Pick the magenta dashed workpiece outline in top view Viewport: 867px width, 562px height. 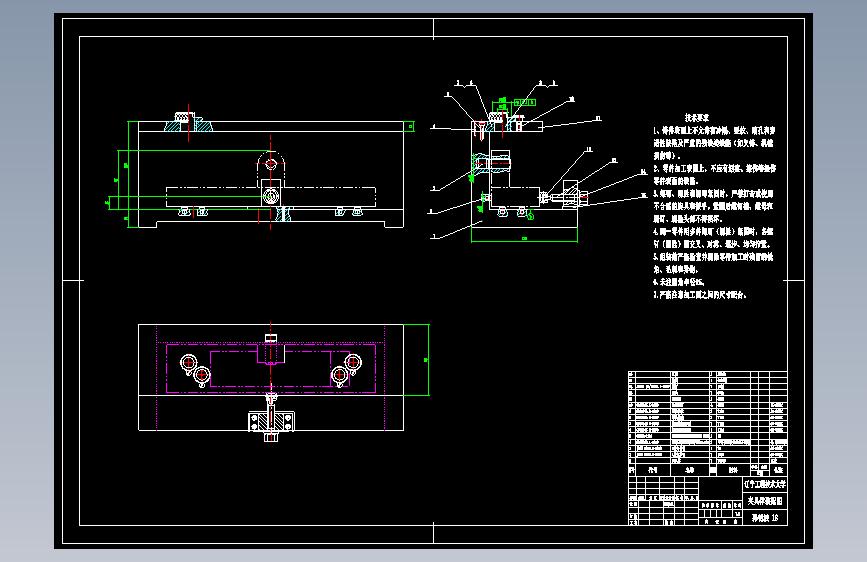tap(271, 368)
